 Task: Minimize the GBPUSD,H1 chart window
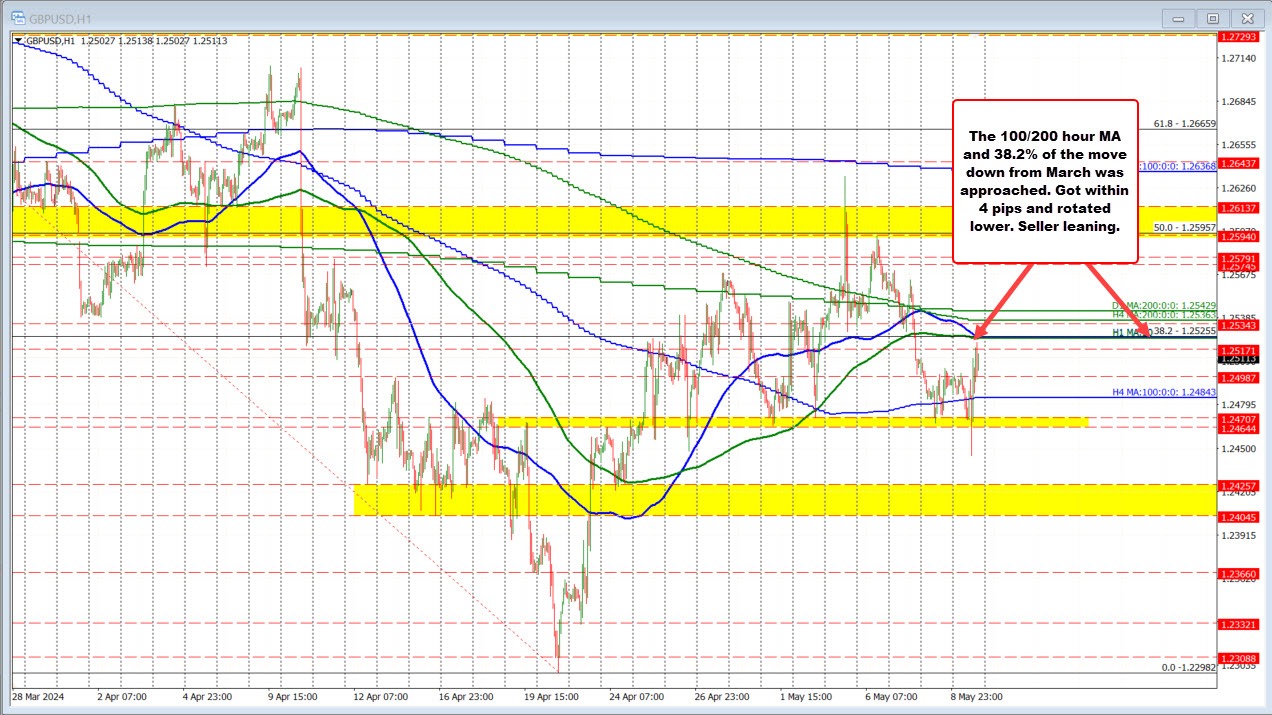tap(1180, 18)
